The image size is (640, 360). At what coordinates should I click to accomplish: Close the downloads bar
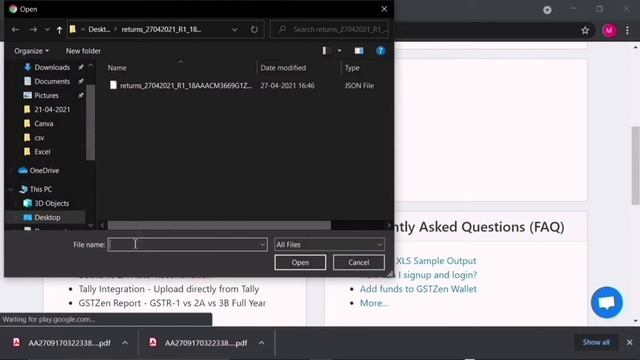click(629, 342)
